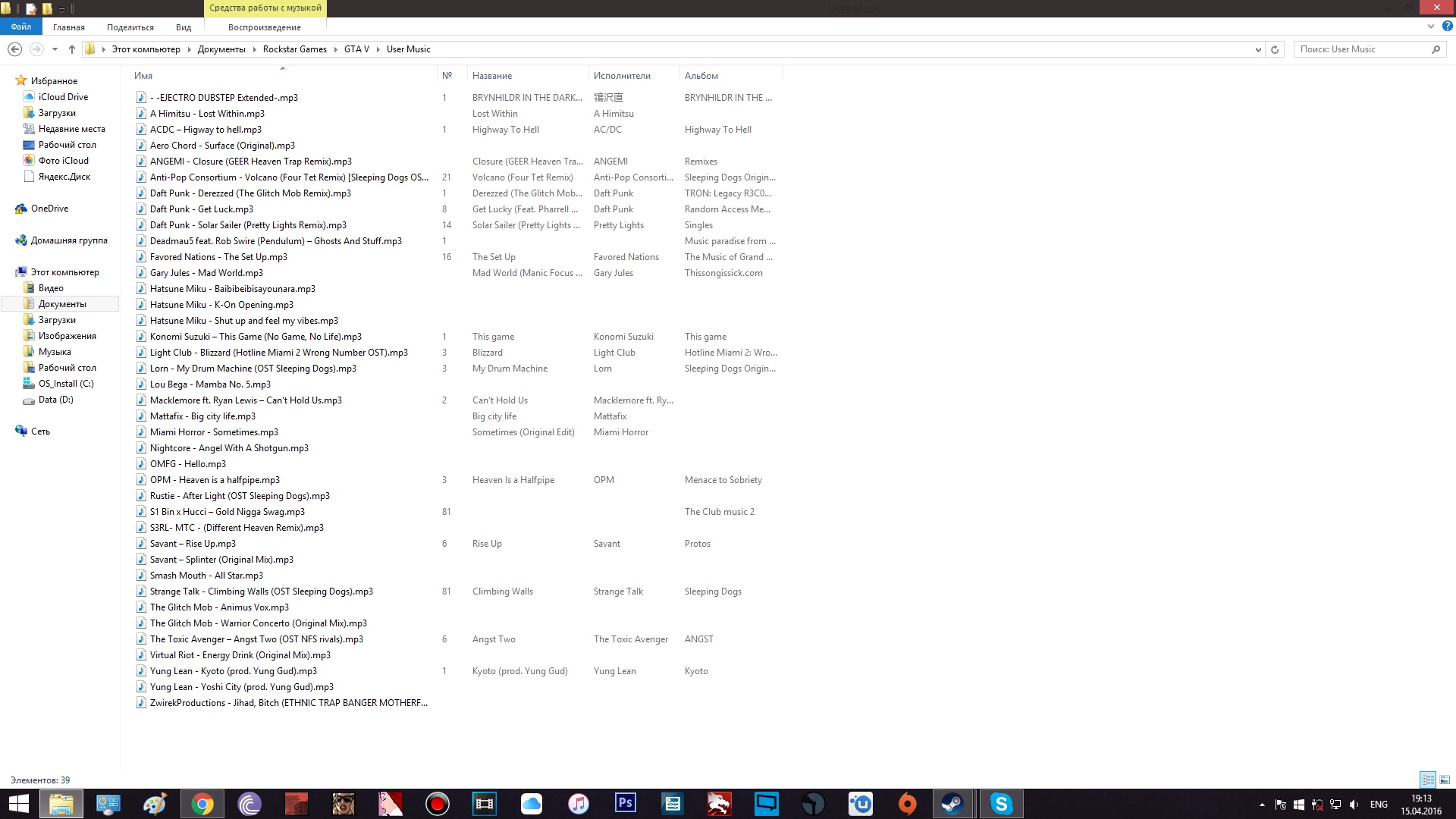Navigate to Rockstar Games in breadcrumb
This screenshot has height=819, width=1456.
point(295,49)
